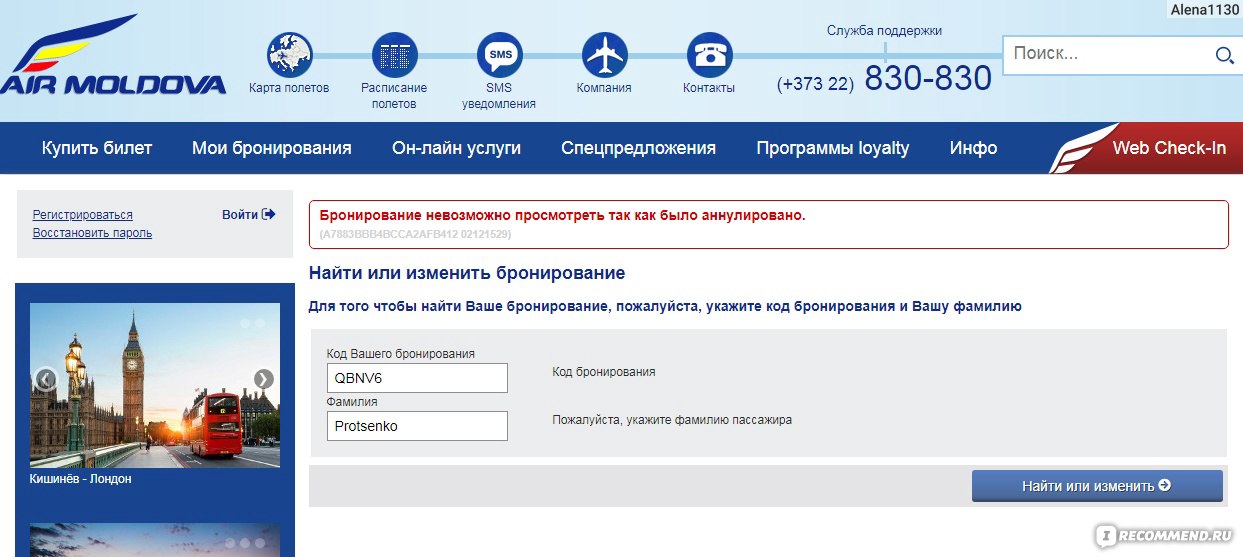
Task: Click the search magnifier icon
Action: (1224, 56)
